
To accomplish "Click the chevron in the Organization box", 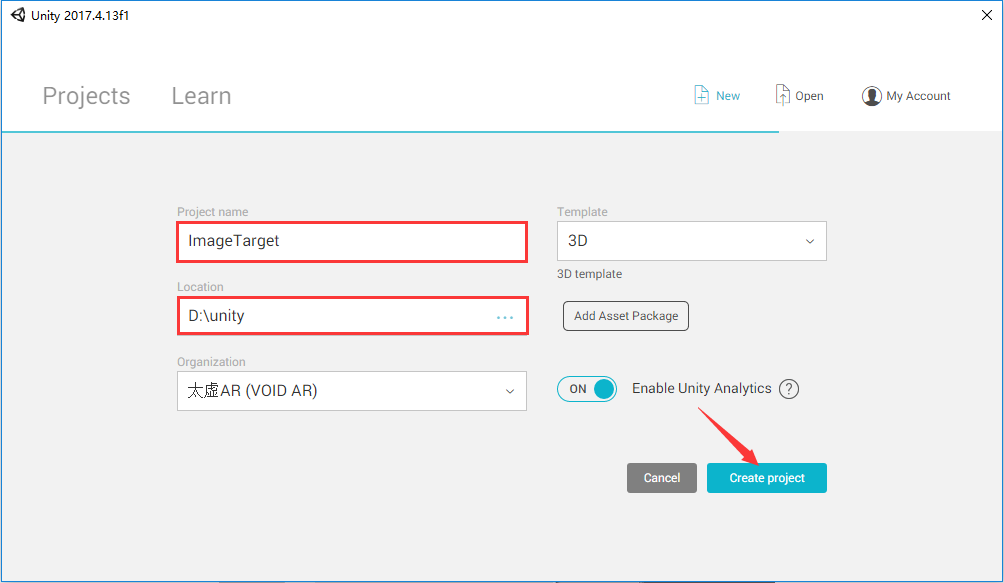I will coord(510,391).
